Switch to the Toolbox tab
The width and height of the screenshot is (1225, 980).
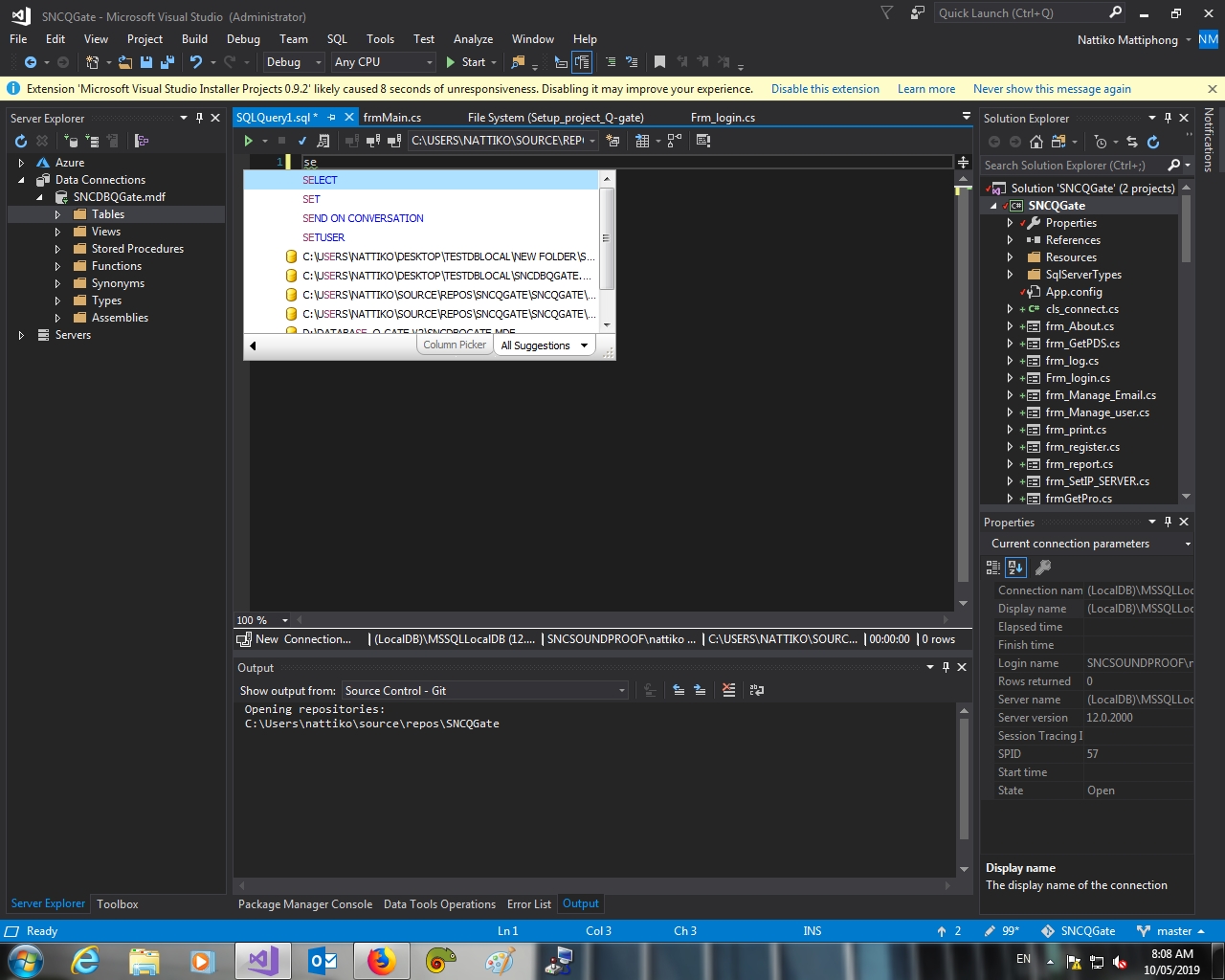pyautogui.click(x=118, y=903)
